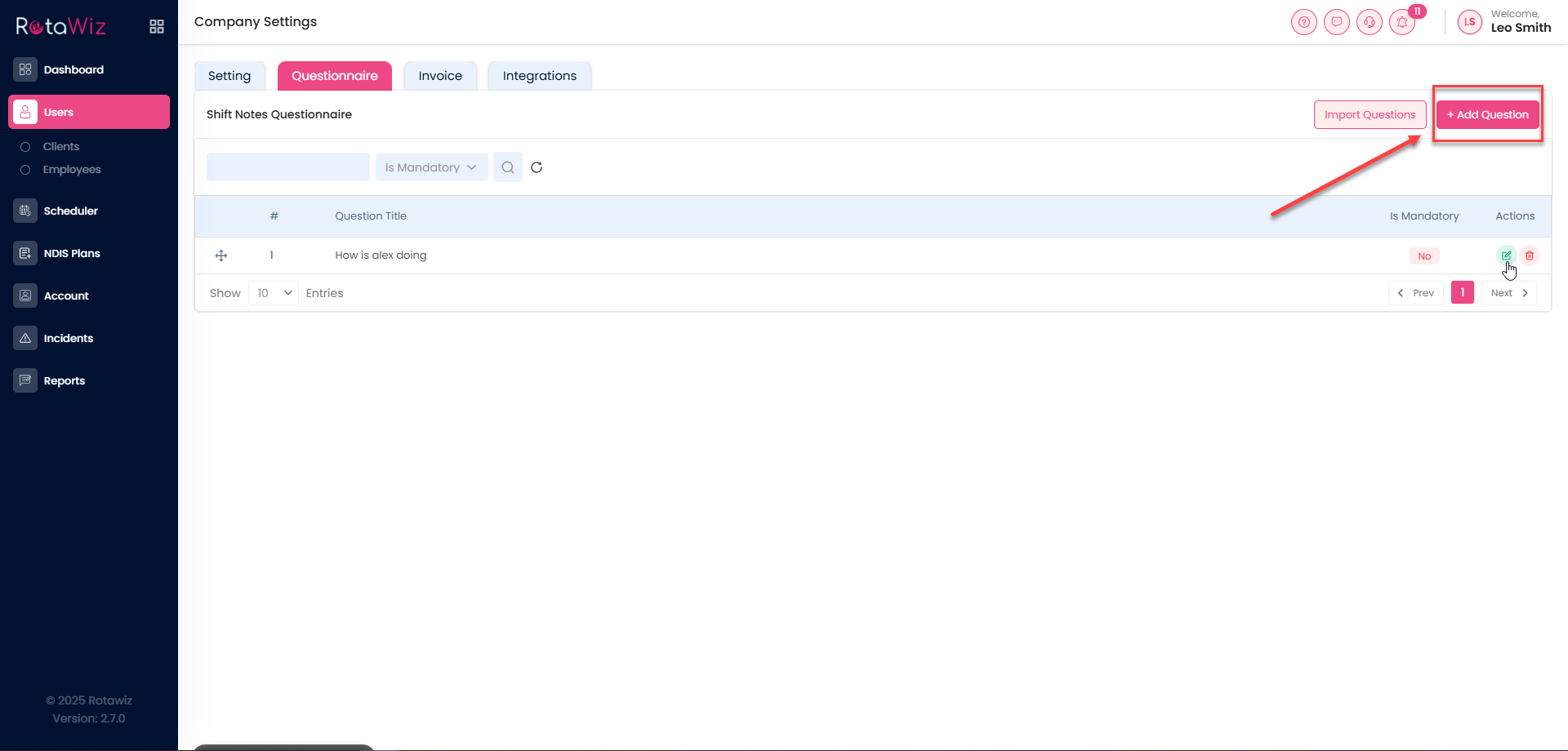Image resolution: width=1568 pixels, height=751 pixels.
Task: Click the Add Question button
Action: (x=1487, y=115)
